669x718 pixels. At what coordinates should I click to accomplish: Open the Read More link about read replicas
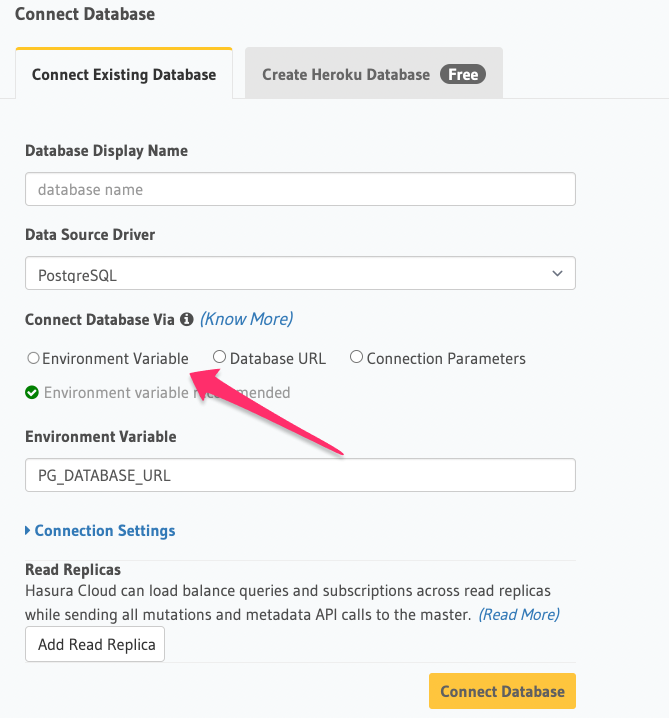519,615
